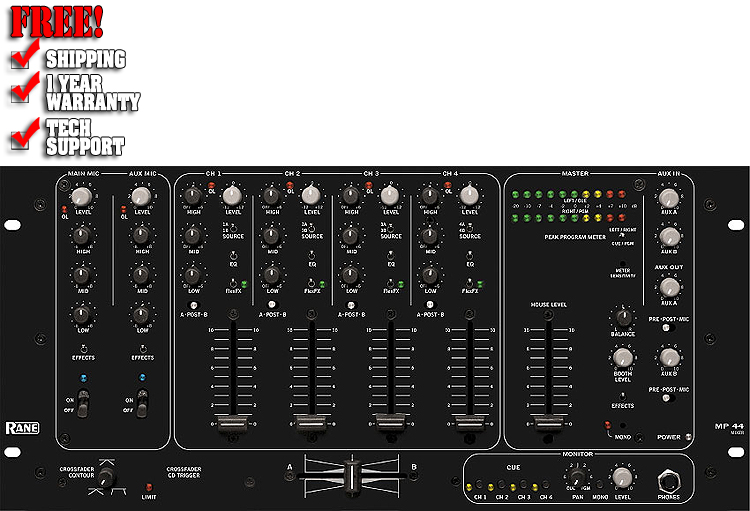Viewport: 750px width, 511px height.
Task: Tick the 1 Year Warranty checkbox
Action: pos(19,94)
